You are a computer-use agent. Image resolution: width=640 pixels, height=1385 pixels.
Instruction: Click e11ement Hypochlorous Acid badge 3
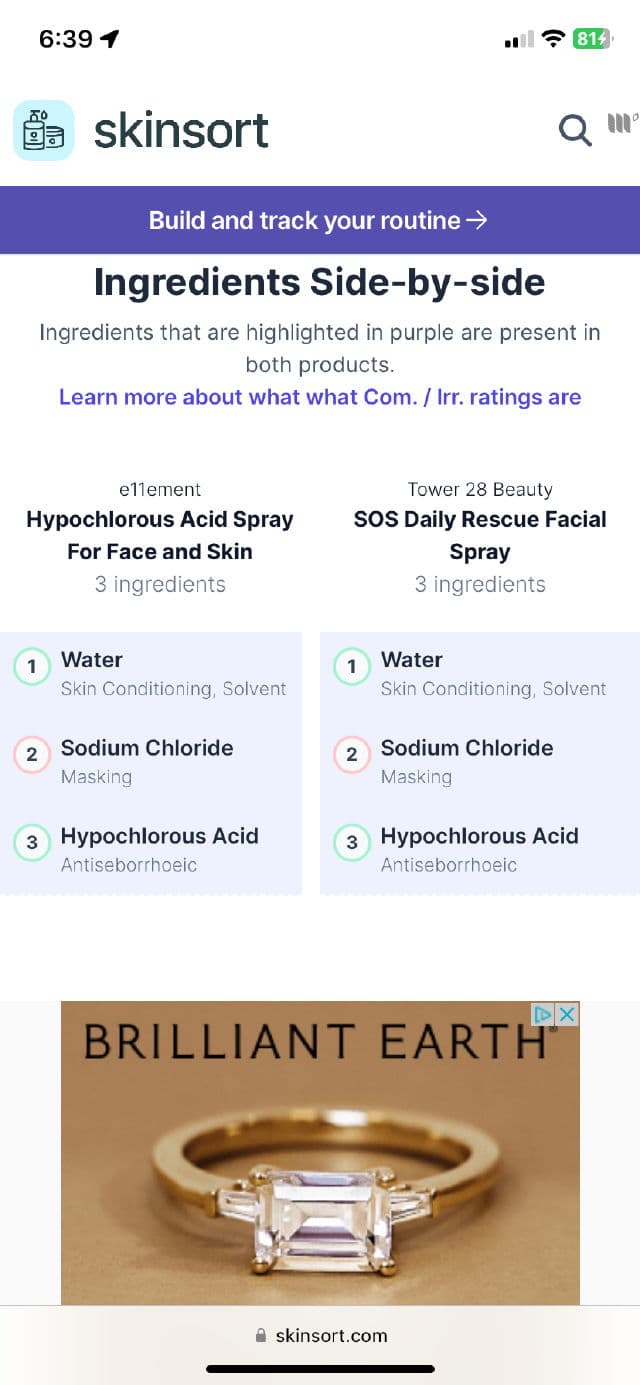pyautogui.click(x=32, y=843)
